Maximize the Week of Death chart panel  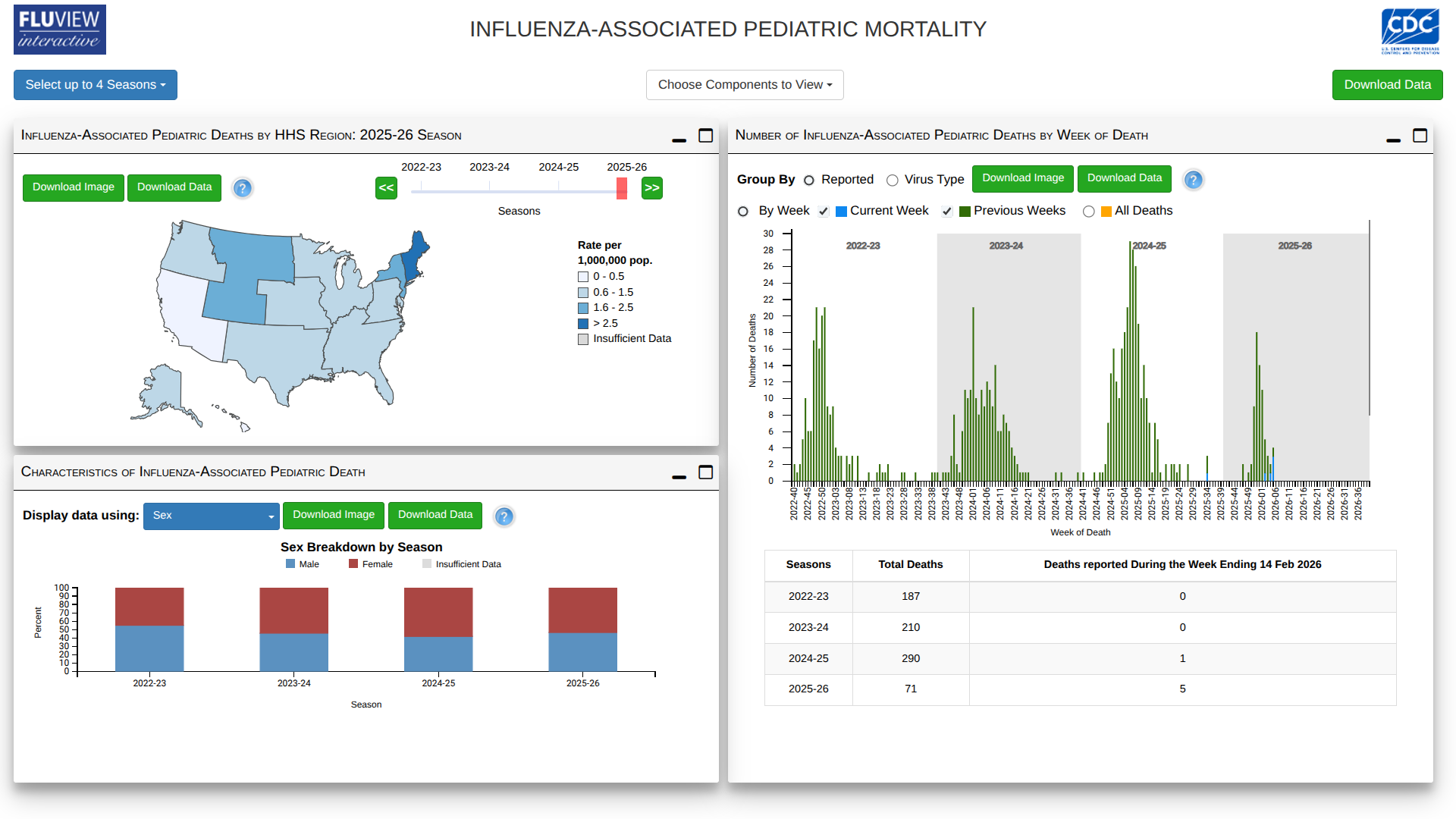coord(1420,136)
